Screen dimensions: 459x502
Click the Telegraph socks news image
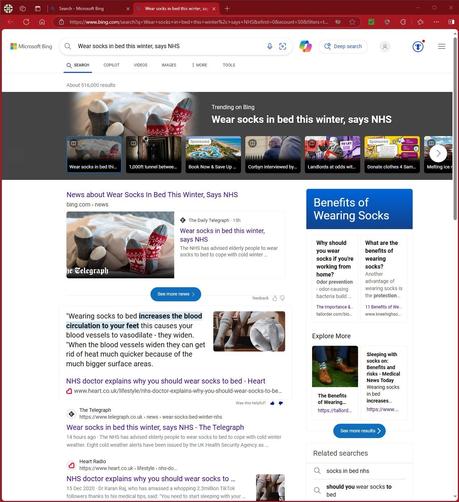click(x=120, y=245)
